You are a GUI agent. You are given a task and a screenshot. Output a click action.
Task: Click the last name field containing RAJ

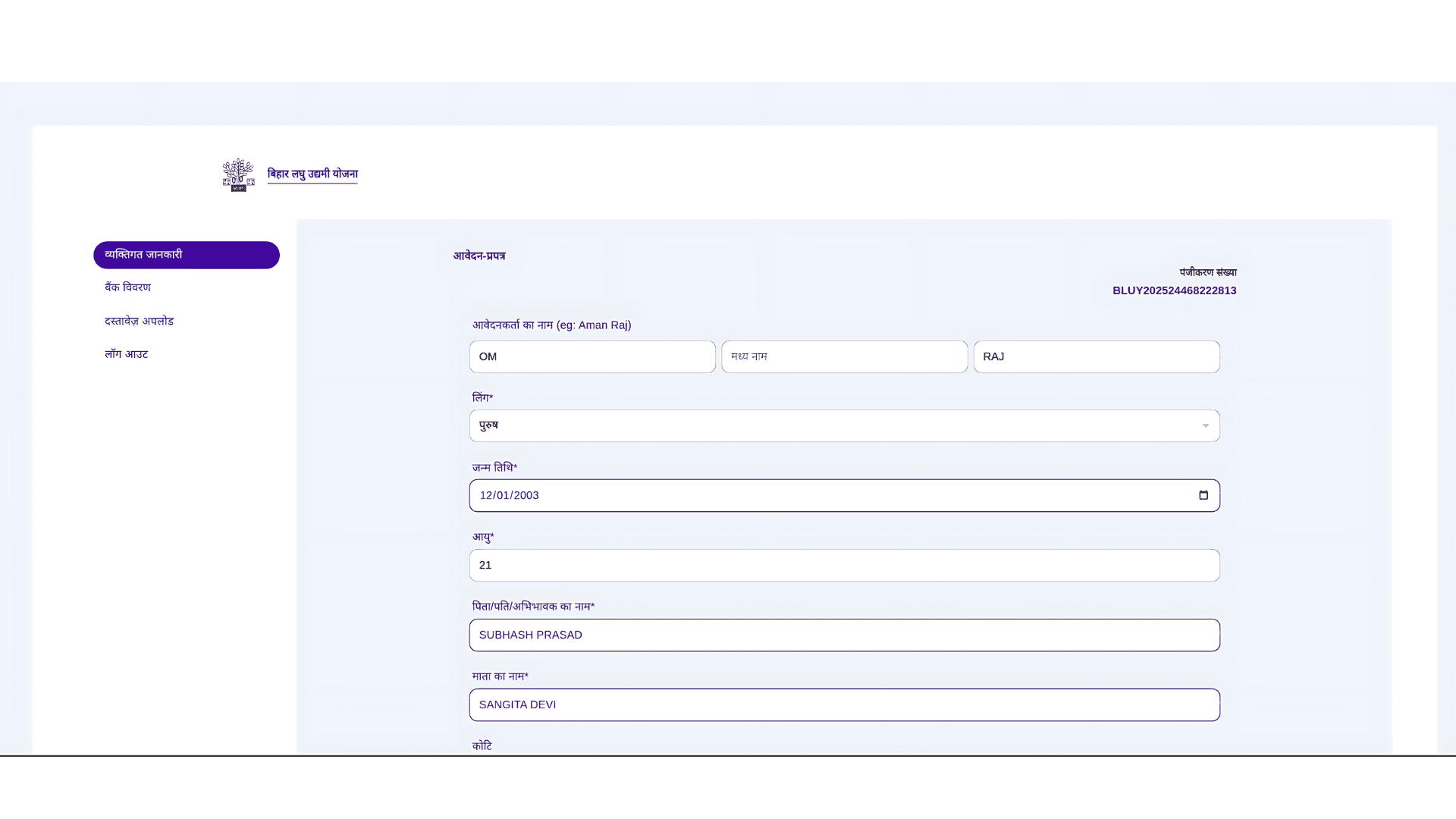(x=1096, y=356)
